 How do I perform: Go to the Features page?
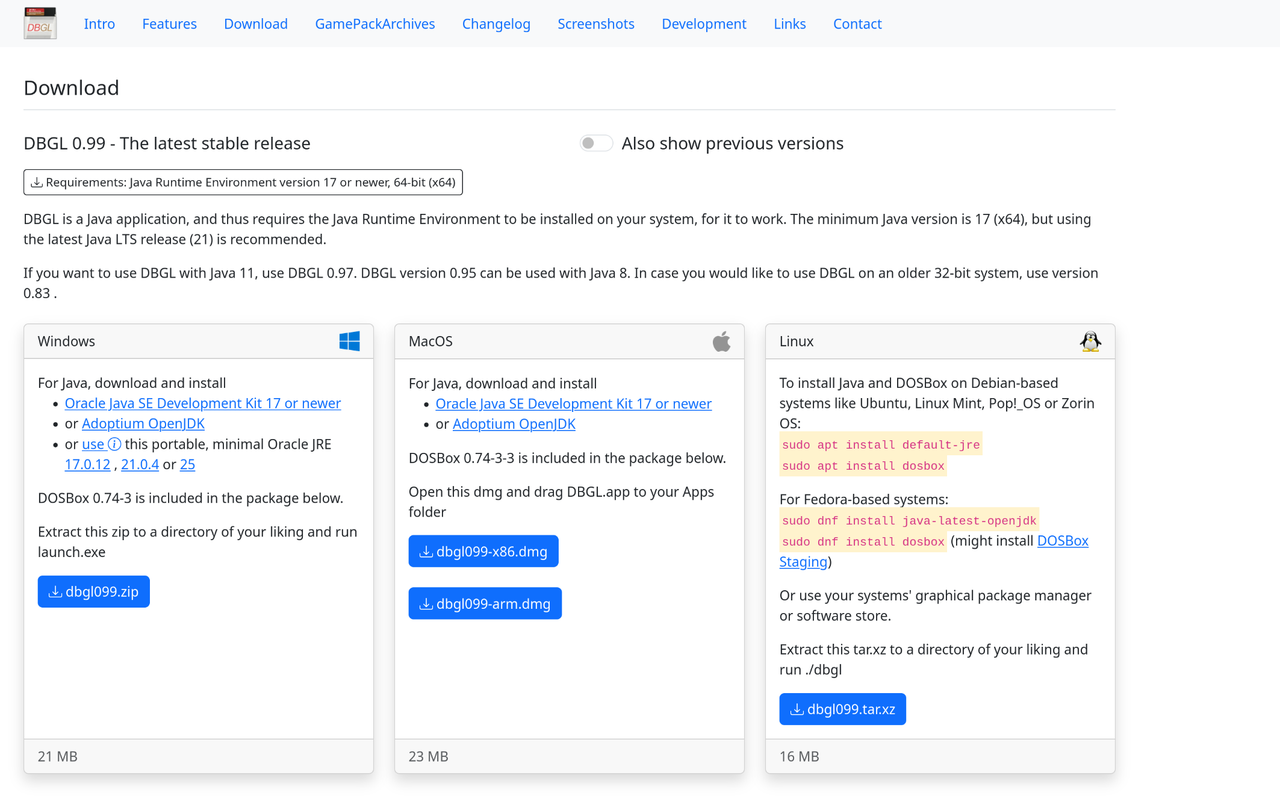(x=169, y=24)
